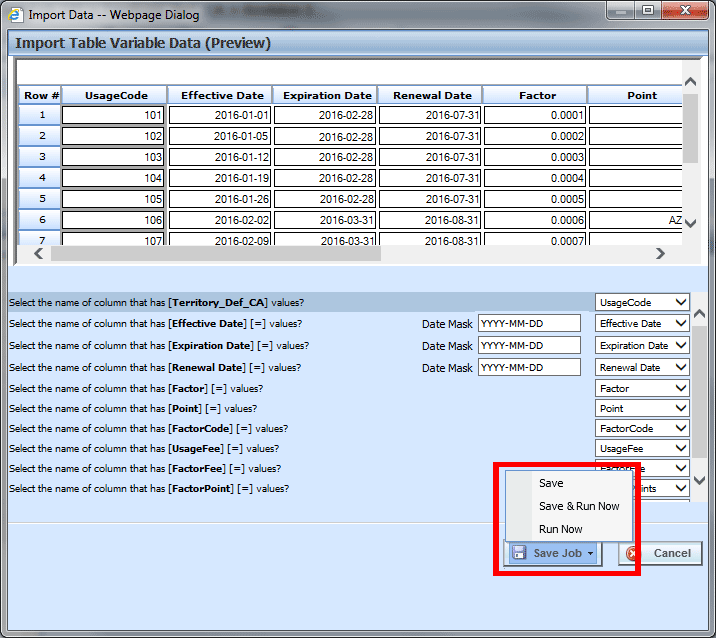This screenshot has height=638, width=716.
Task: Click Factor cell with value 0.0003
Action: pos(535,157)
